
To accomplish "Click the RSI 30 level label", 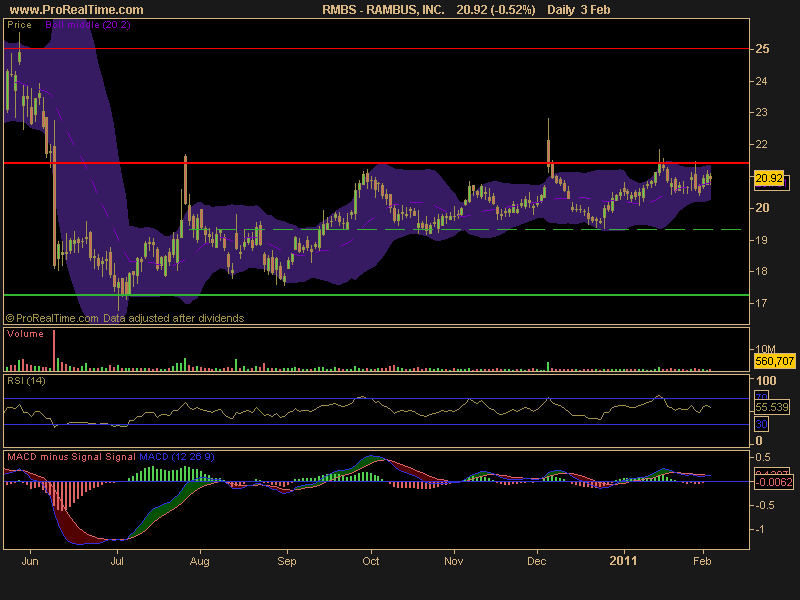I will pyautogui.click(x=761, y=424).
